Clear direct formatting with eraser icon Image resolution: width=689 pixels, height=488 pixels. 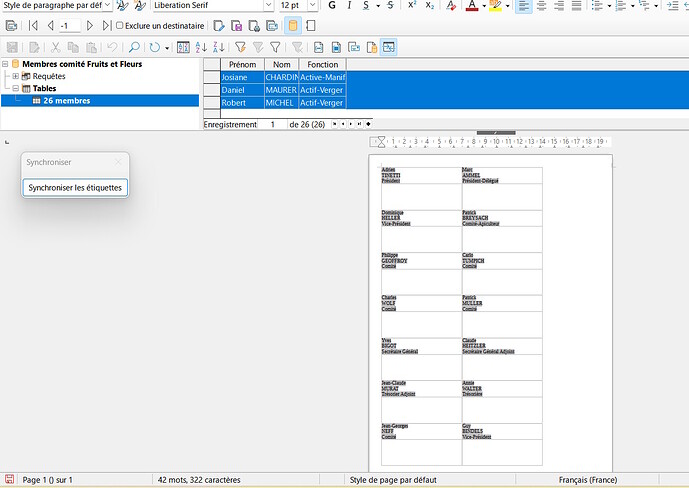(x=451, y=5)
